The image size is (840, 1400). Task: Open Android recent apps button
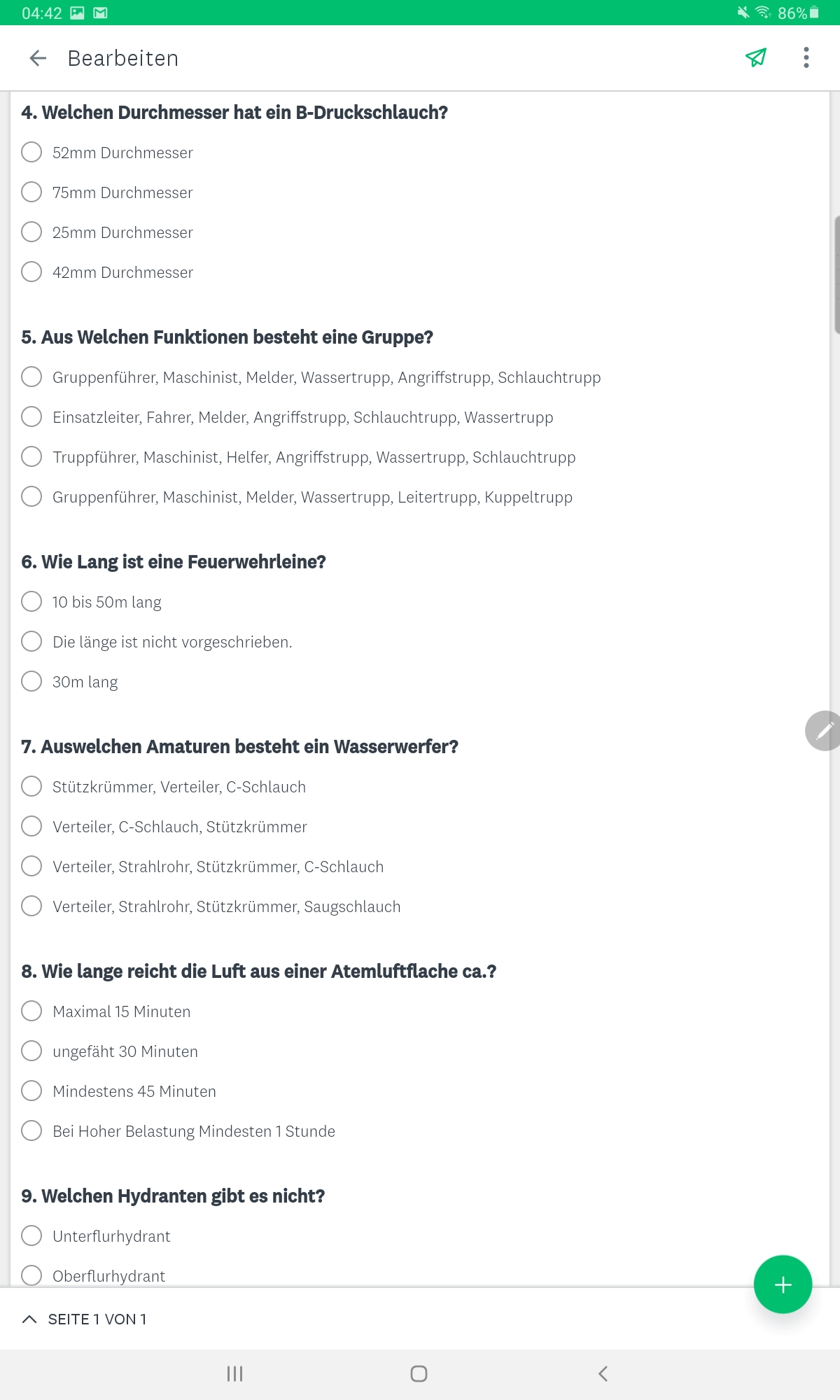234,1373
